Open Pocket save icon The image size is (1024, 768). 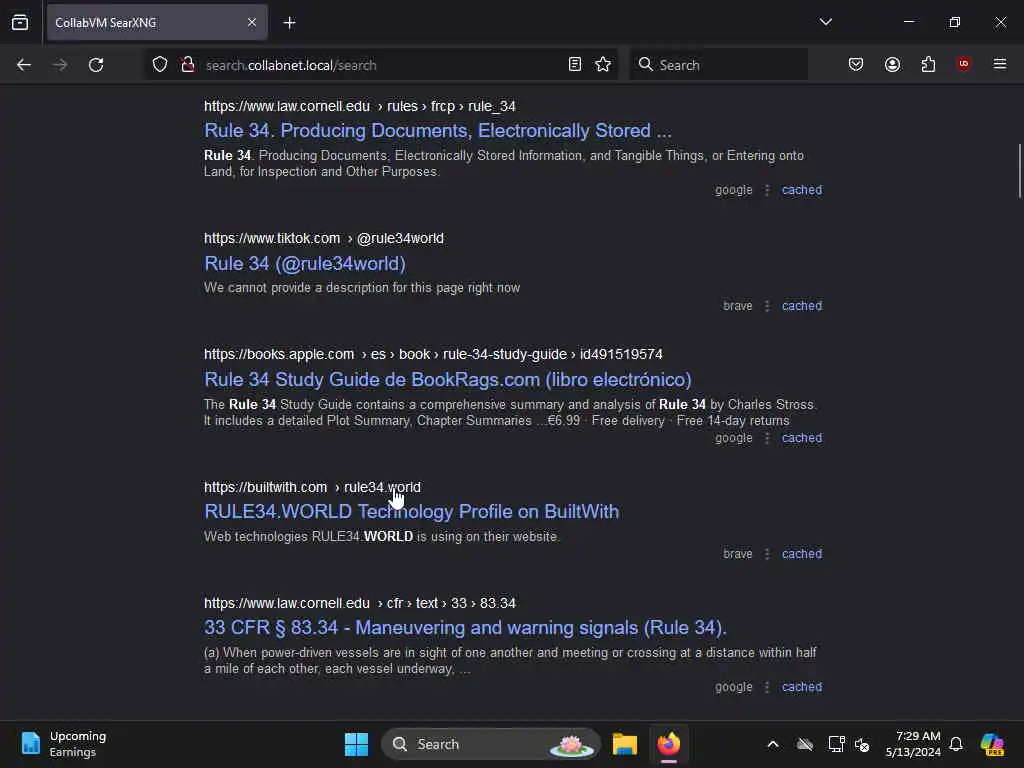pos(856,64)
